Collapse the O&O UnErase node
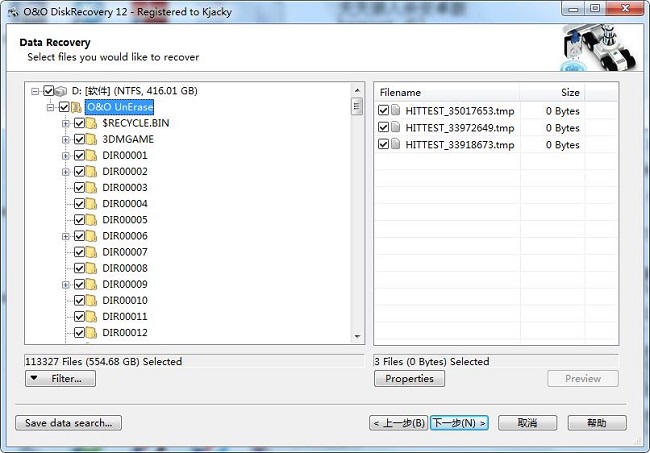Viewport: 650px width, 453px height. 51,107
